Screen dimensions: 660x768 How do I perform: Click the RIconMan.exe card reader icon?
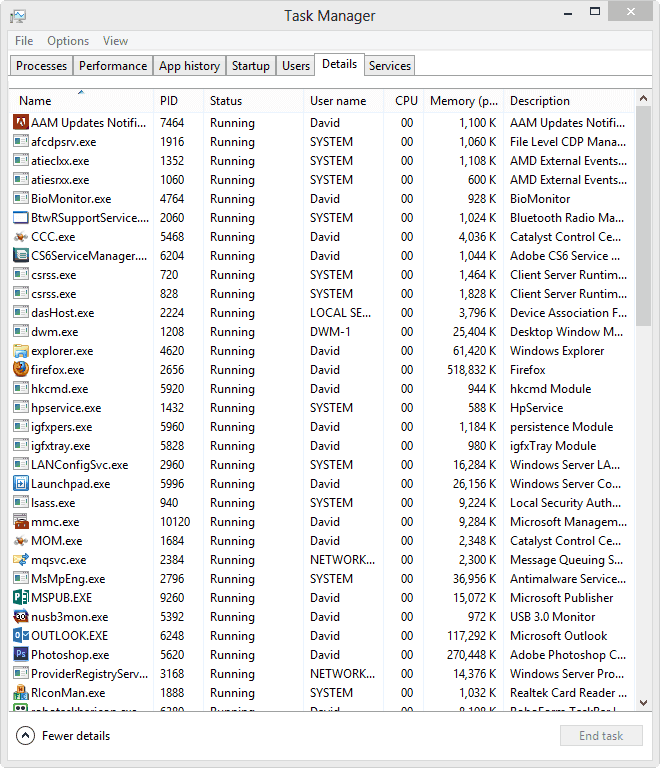point(21,693)
